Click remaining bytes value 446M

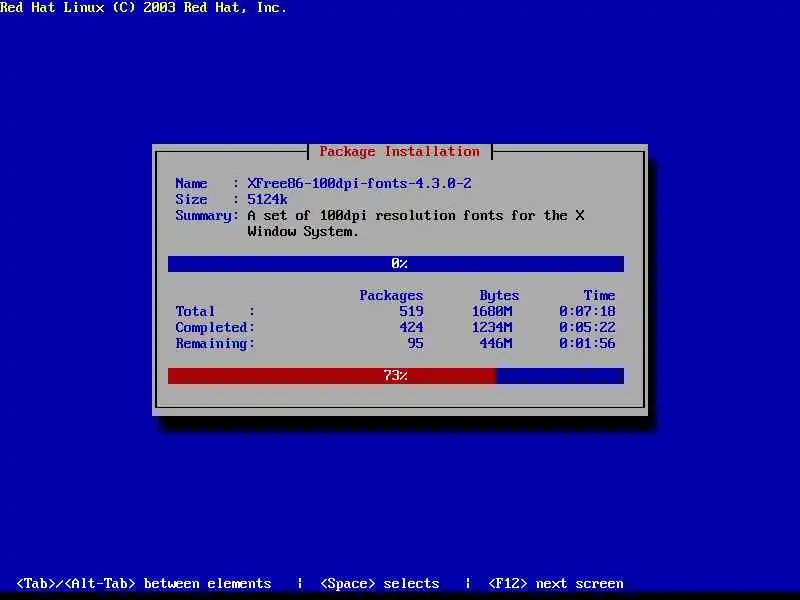pyautogui.click(x=496, y=343)
